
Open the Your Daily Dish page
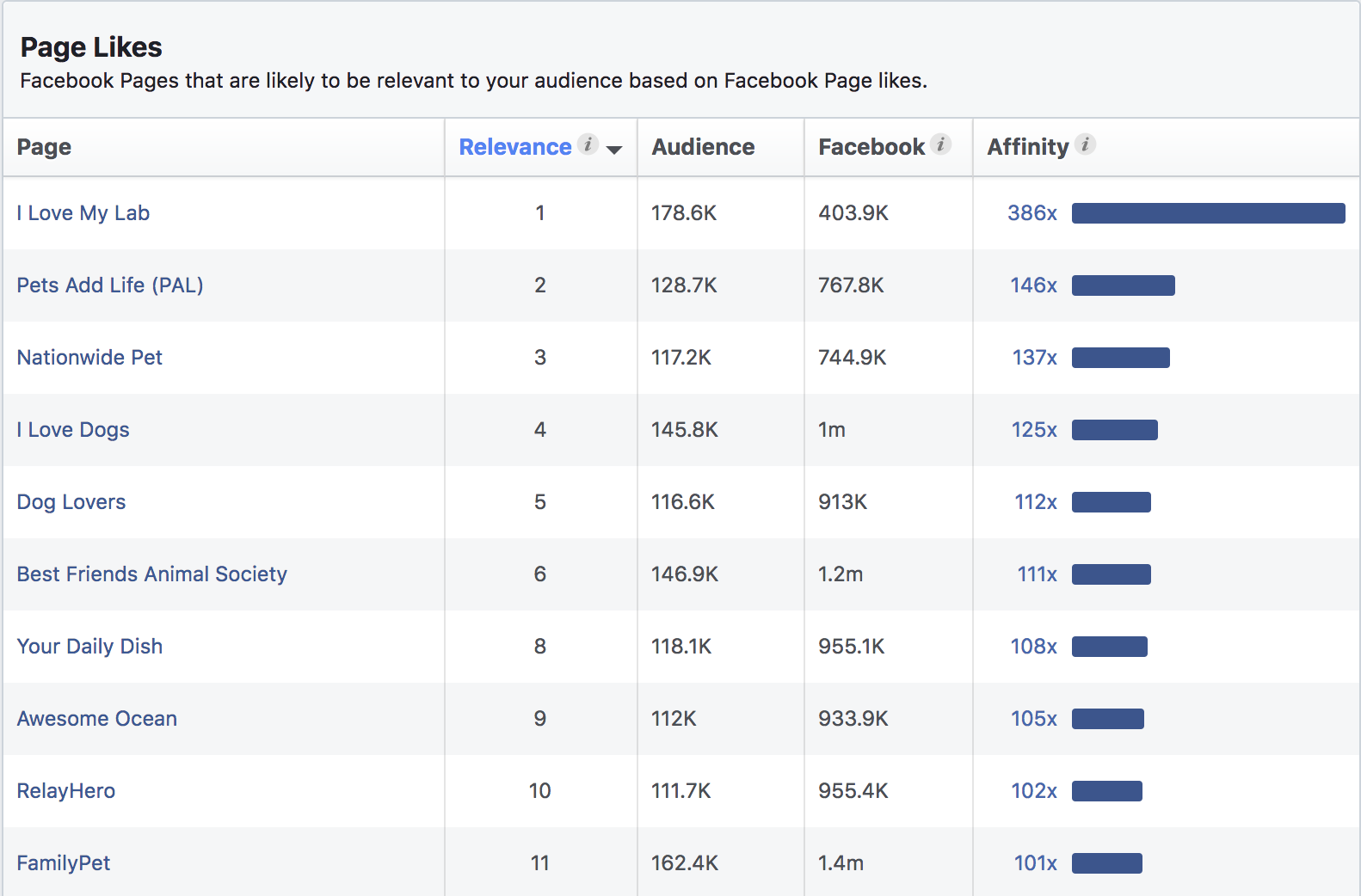click(x=89, y=647)
